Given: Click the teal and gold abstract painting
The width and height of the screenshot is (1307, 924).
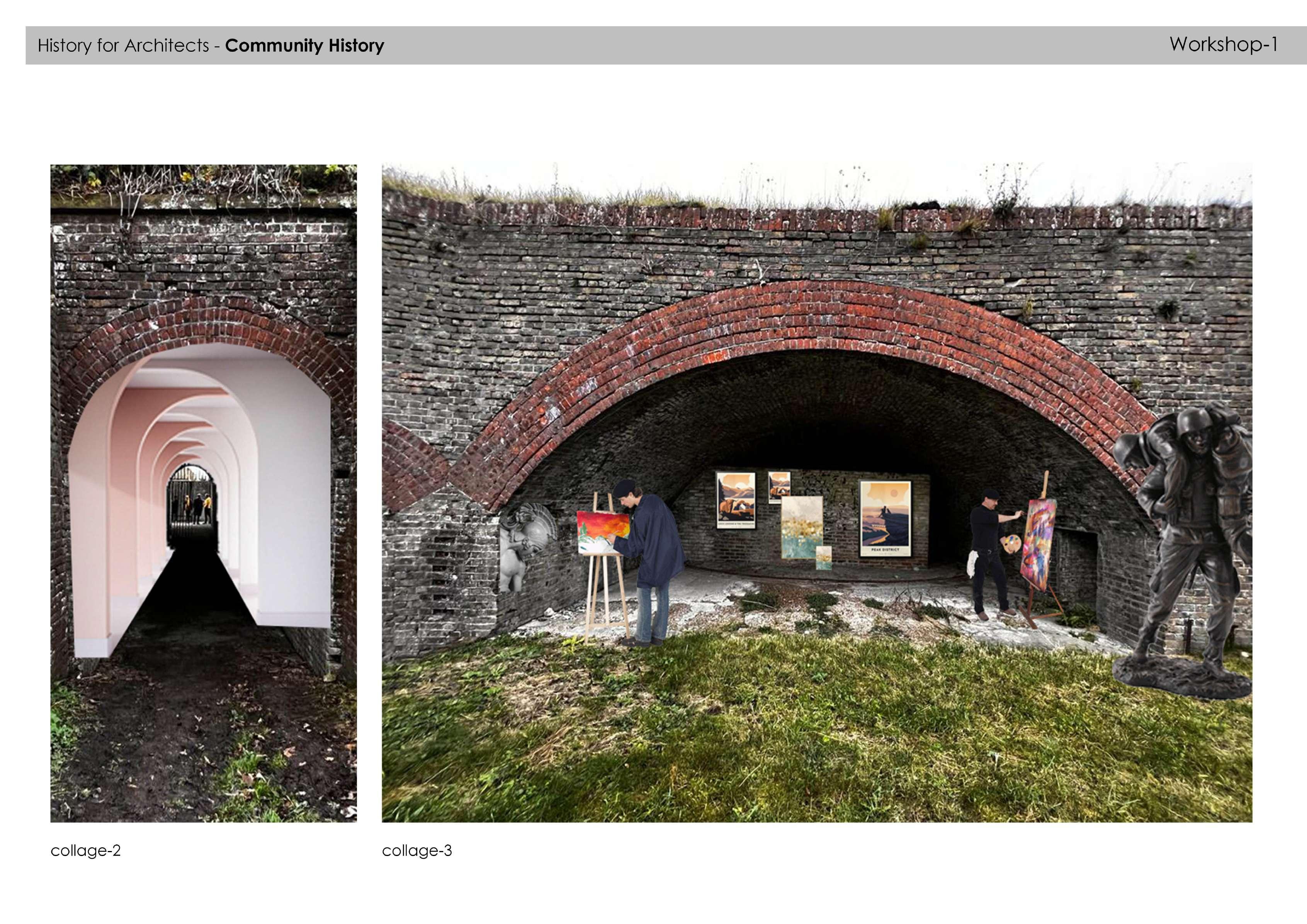Looking at the screenshot, I should click(x=802, y=527).
